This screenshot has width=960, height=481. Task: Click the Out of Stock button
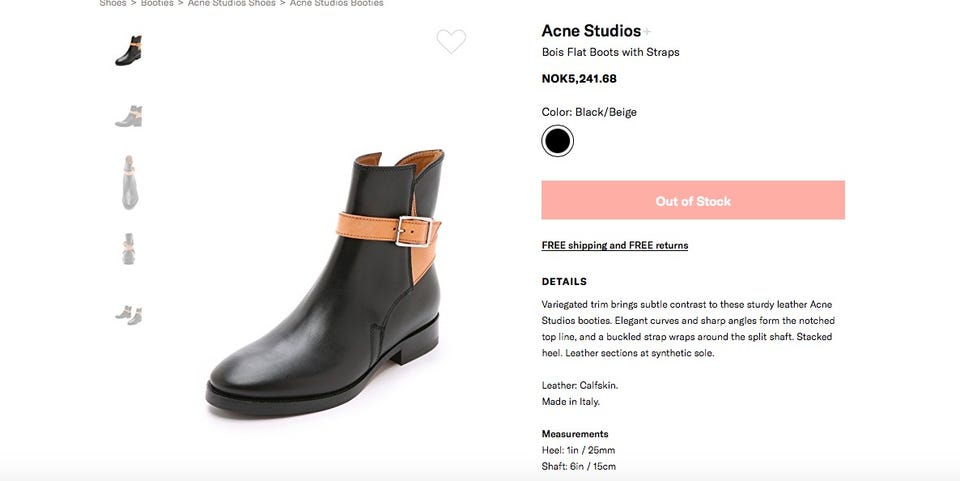point(693,200)
